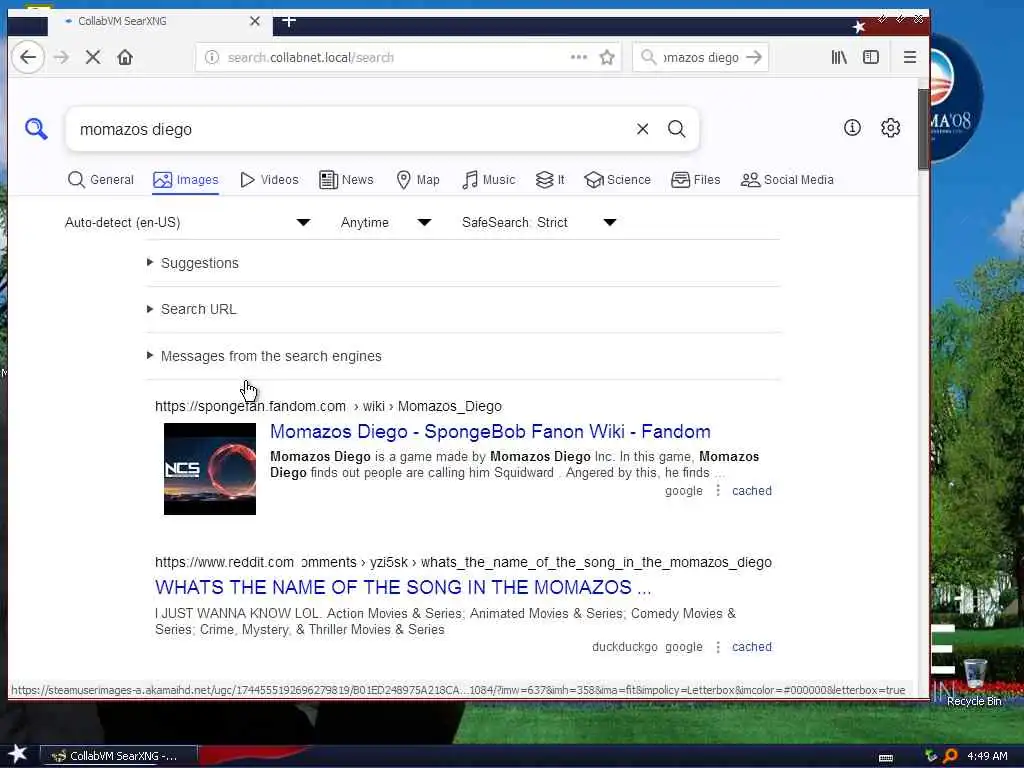Open the result more-options dots beside google
Viewport: 1024px width, 768px height.
pyautogui.click(x=718, y=490)
